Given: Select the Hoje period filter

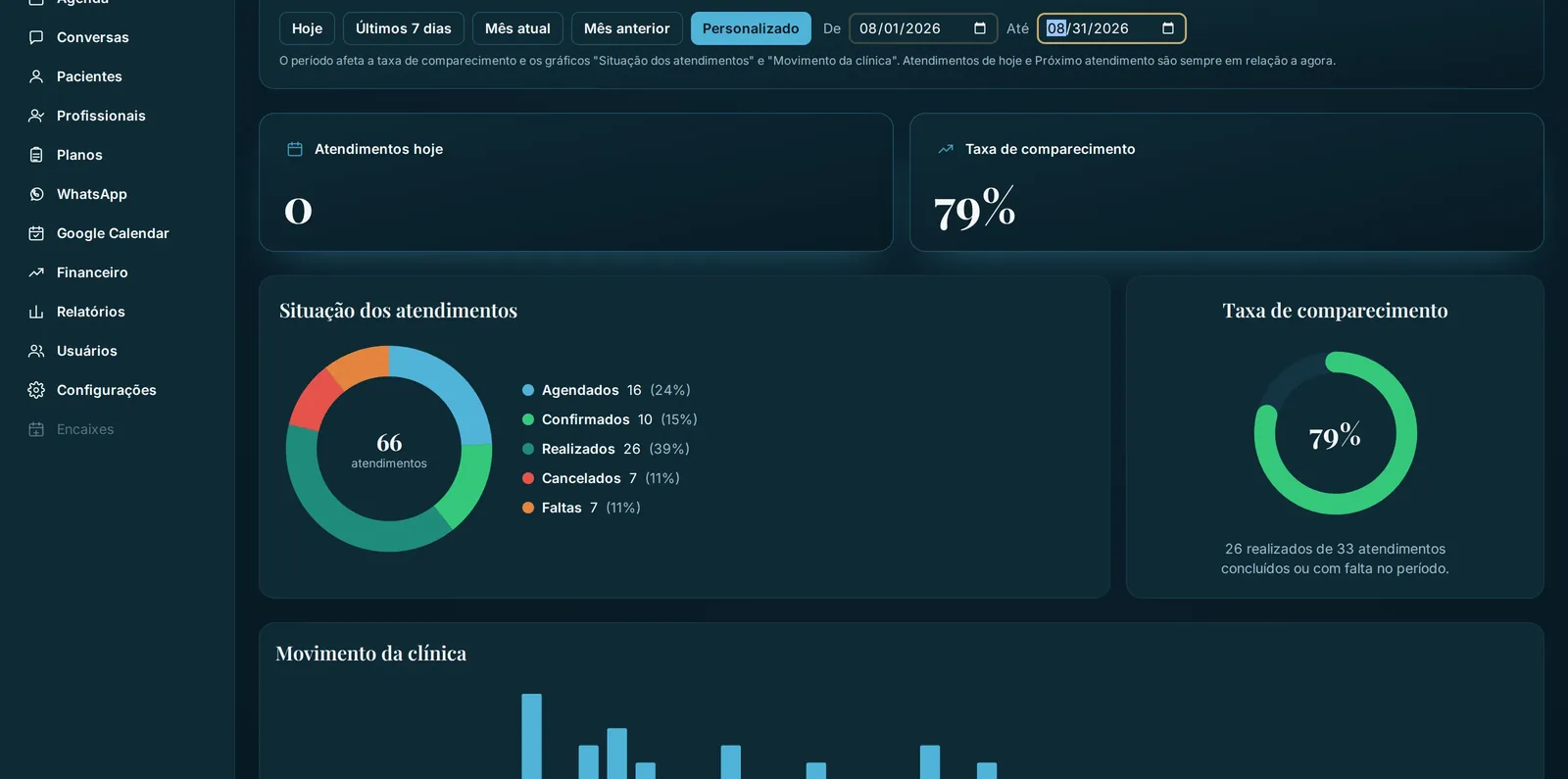Looking at the screenshot, I should click(307, 28).
